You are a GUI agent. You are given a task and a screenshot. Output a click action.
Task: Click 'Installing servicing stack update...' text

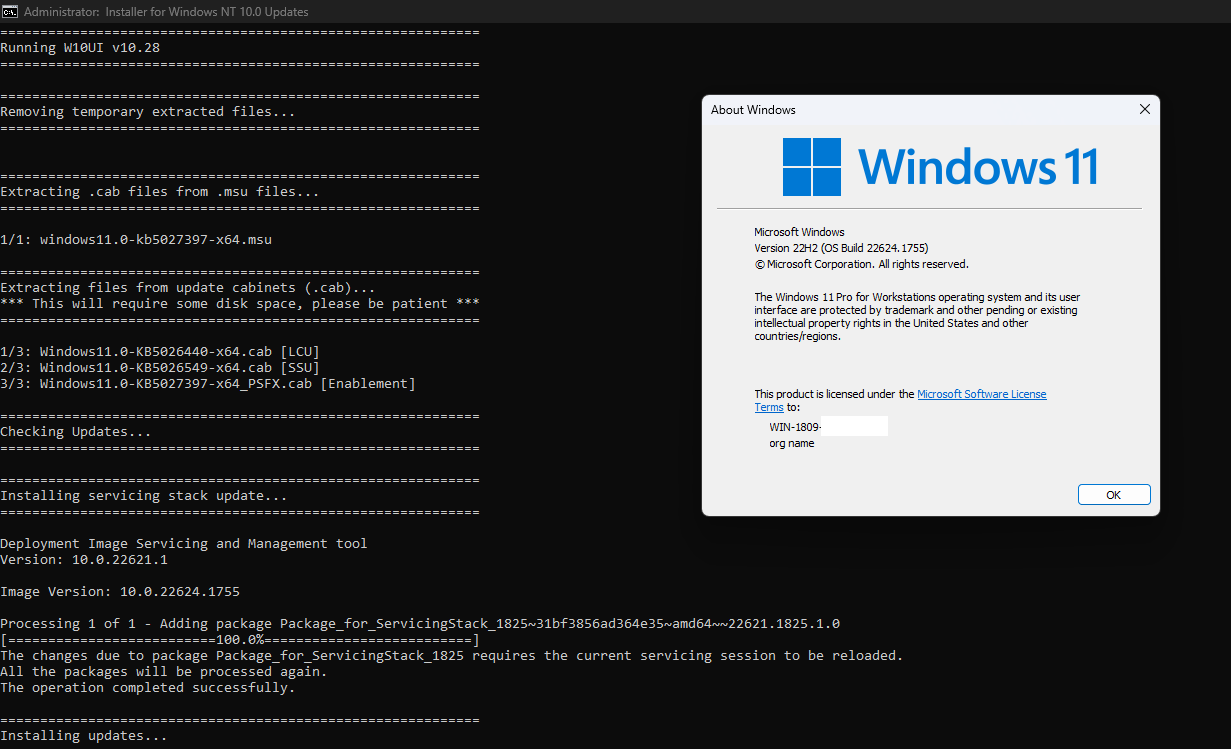144,496
